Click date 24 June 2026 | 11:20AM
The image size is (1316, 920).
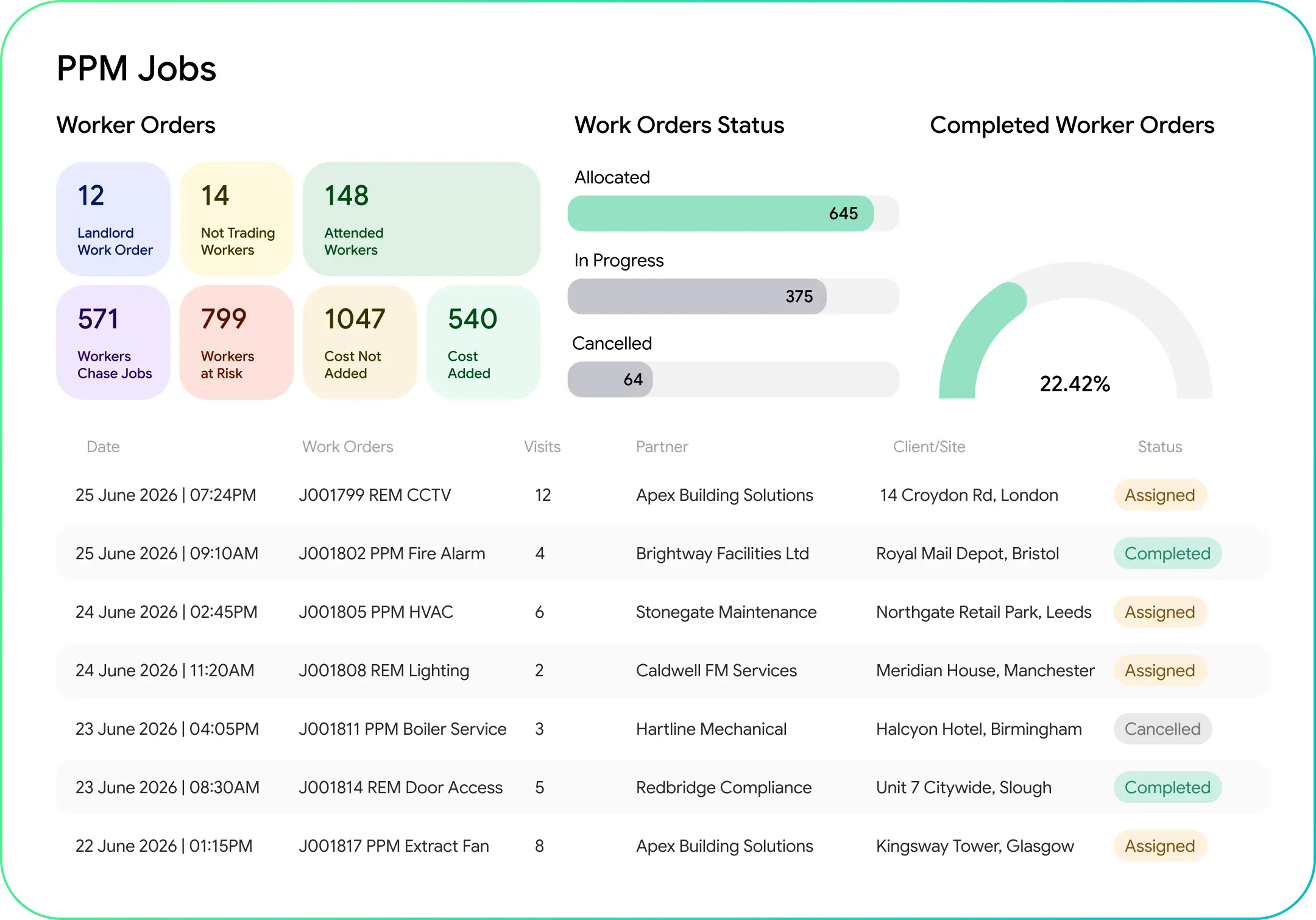point(164,670)
